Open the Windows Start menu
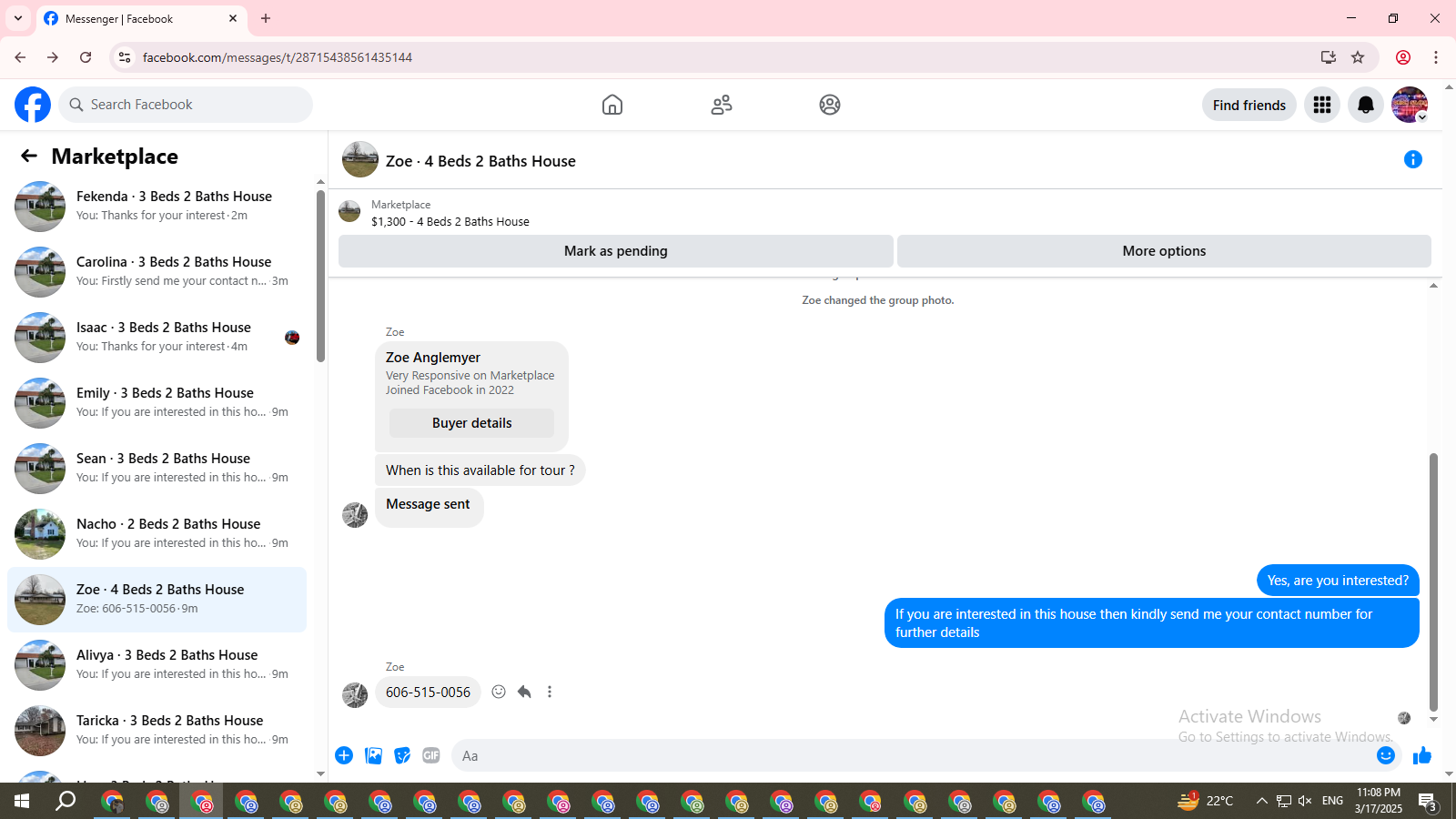The image size is (1456, 819). tap(22, 802)
